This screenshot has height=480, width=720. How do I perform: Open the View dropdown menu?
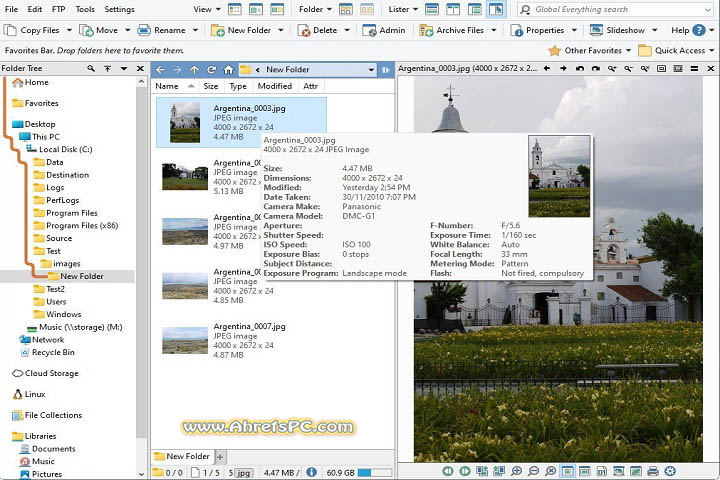207,9
